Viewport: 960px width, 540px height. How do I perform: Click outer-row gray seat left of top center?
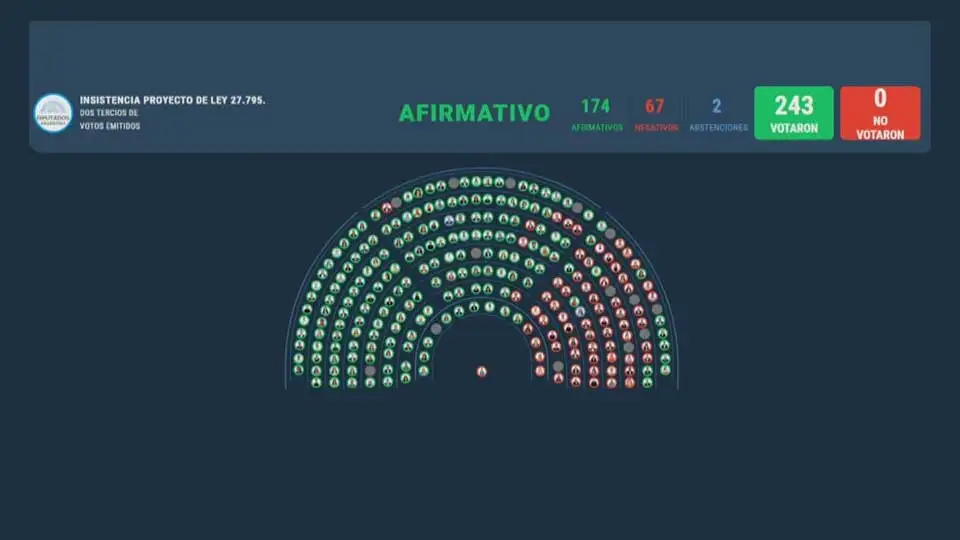tap(453, 183)
